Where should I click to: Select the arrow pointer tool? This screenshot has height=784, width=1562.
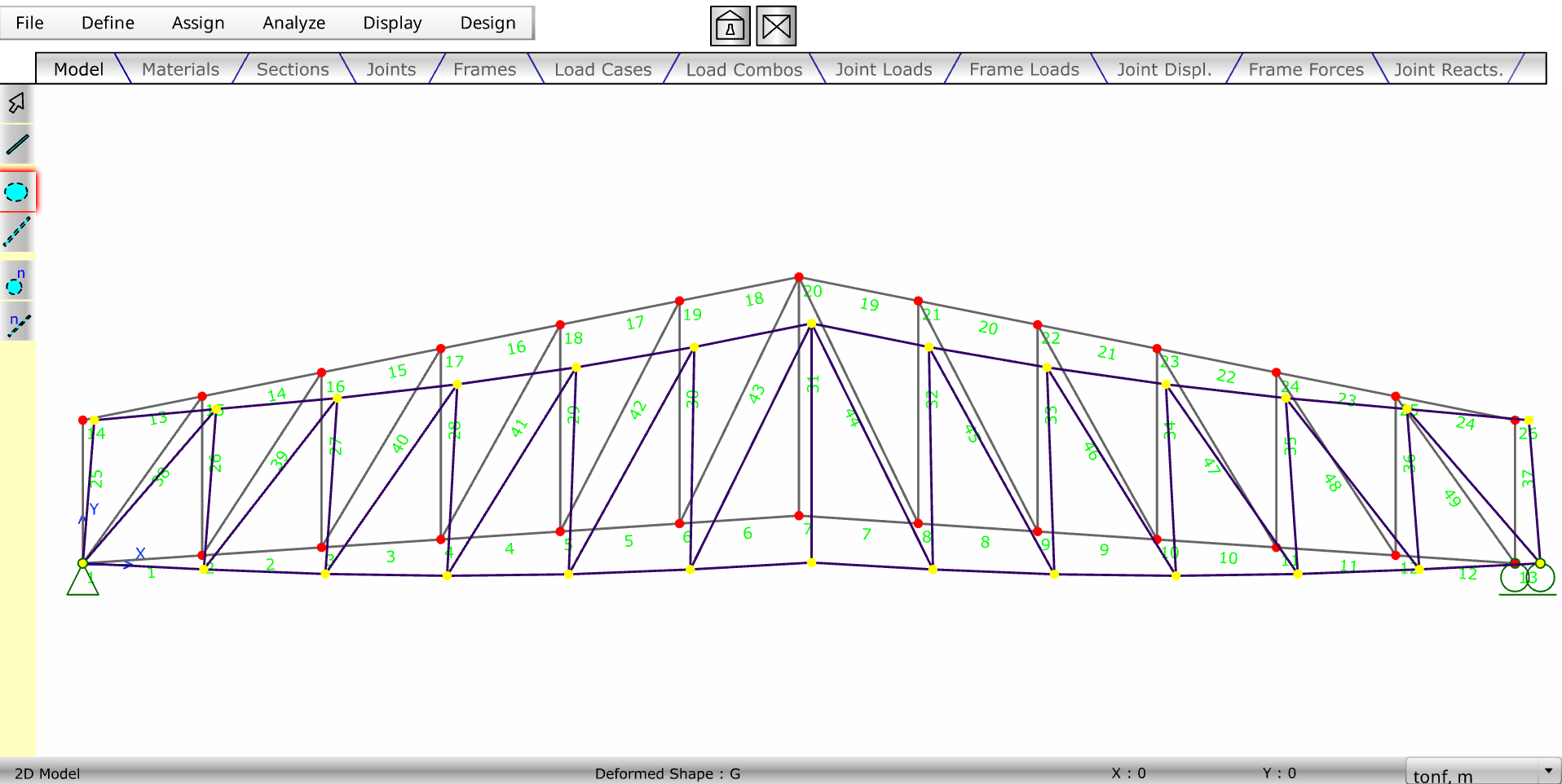pos(16,104)
